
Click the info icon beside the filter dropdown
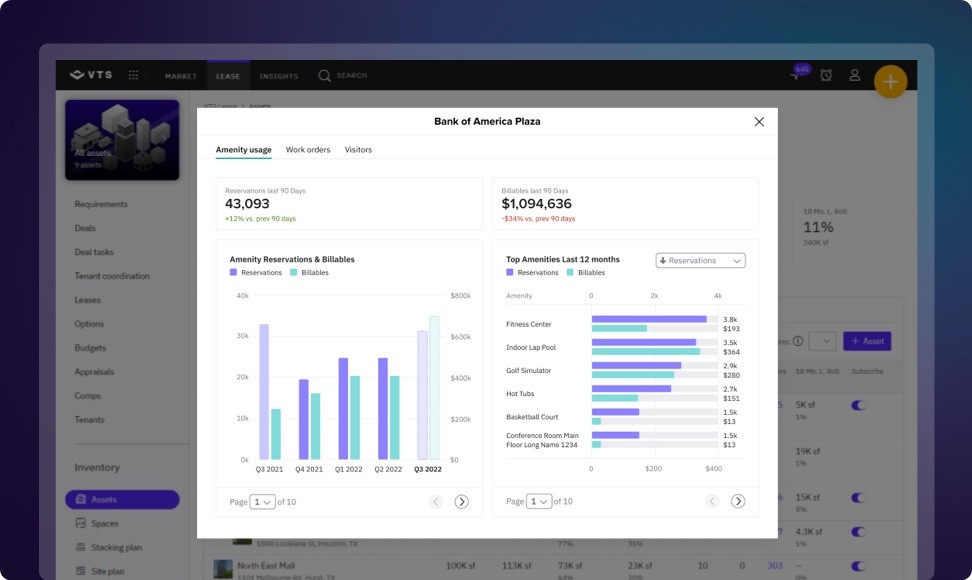point(798,341)
